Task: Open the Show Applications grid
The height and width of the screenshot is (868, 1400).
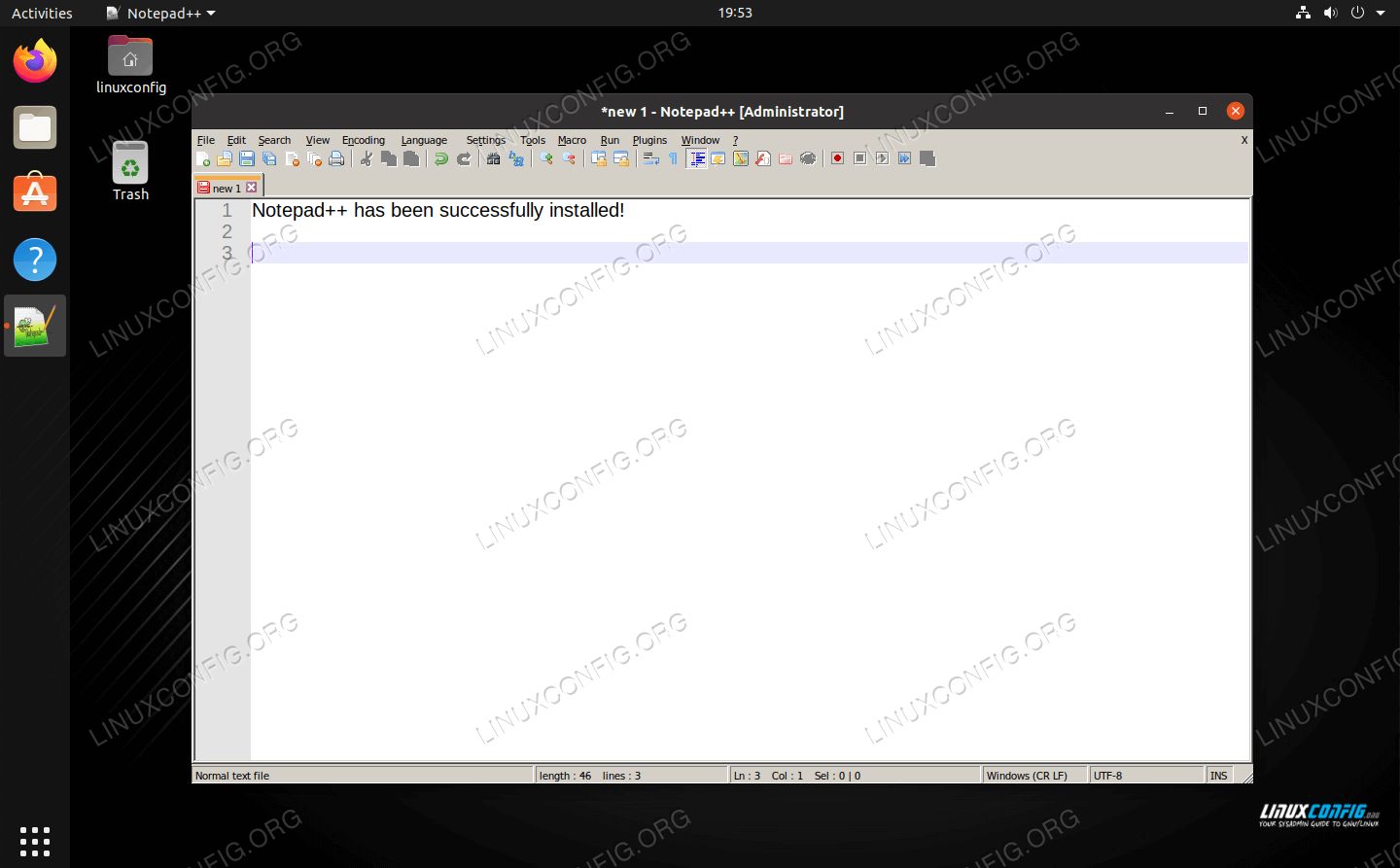Action: coord(35,841)
